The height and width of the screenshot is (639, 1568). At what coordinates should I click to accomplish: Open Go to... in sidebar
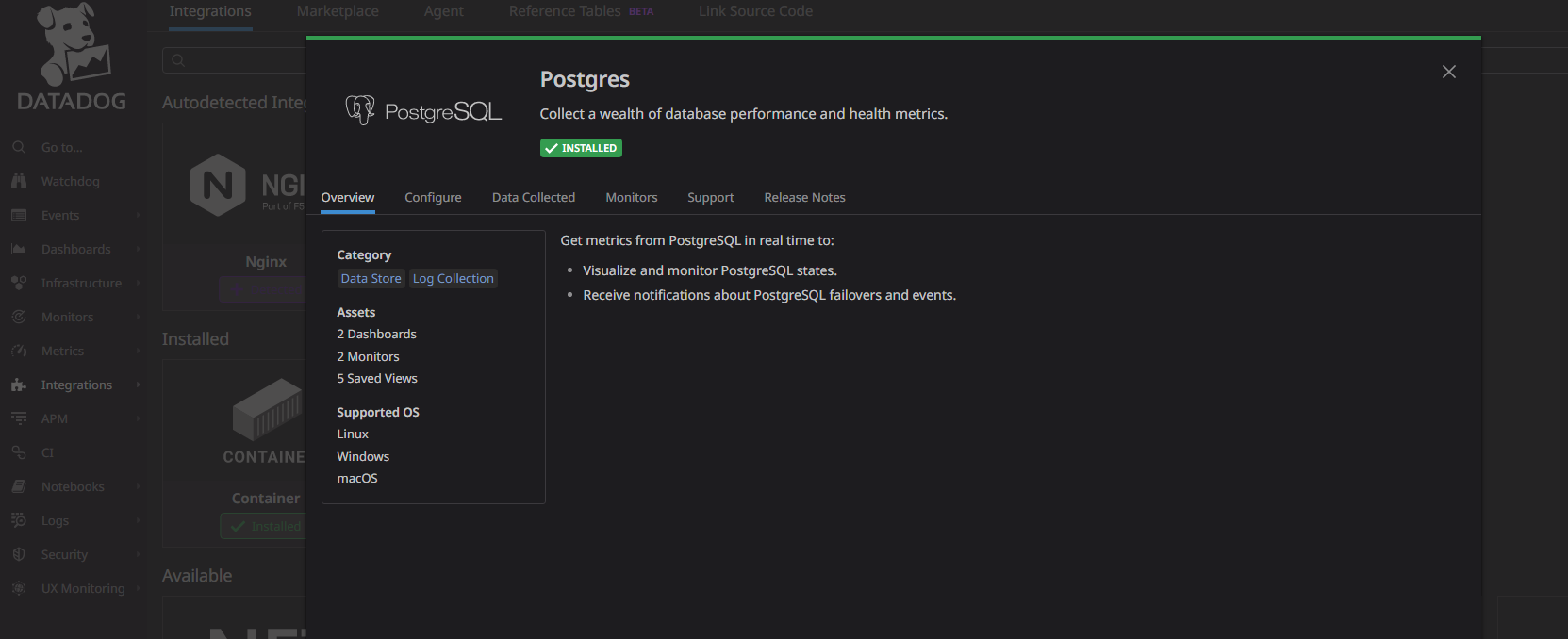coord(61,147)
